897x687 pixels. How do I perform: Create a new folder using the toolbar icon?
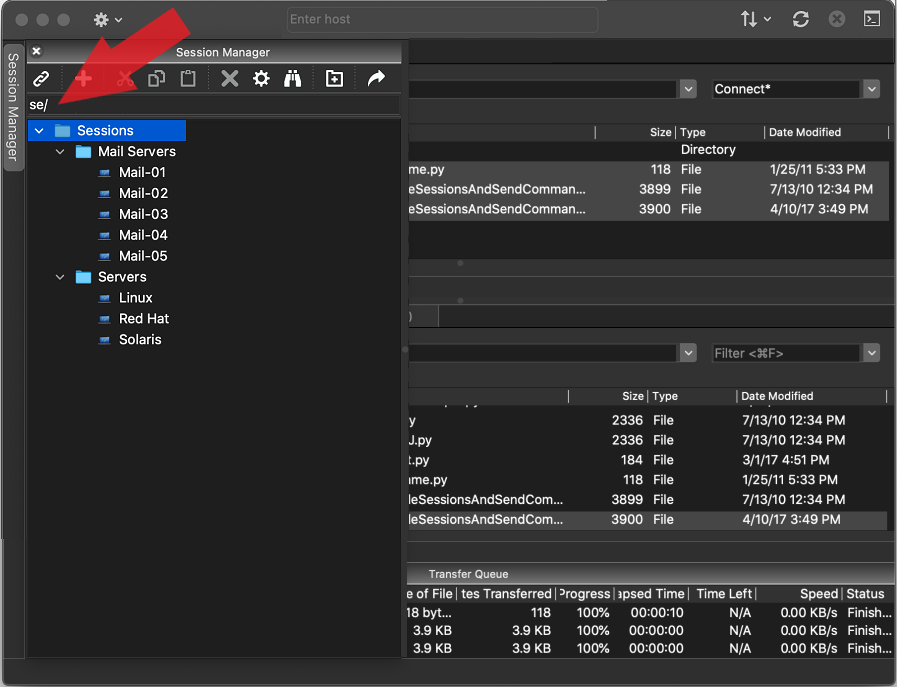(334, 79)
